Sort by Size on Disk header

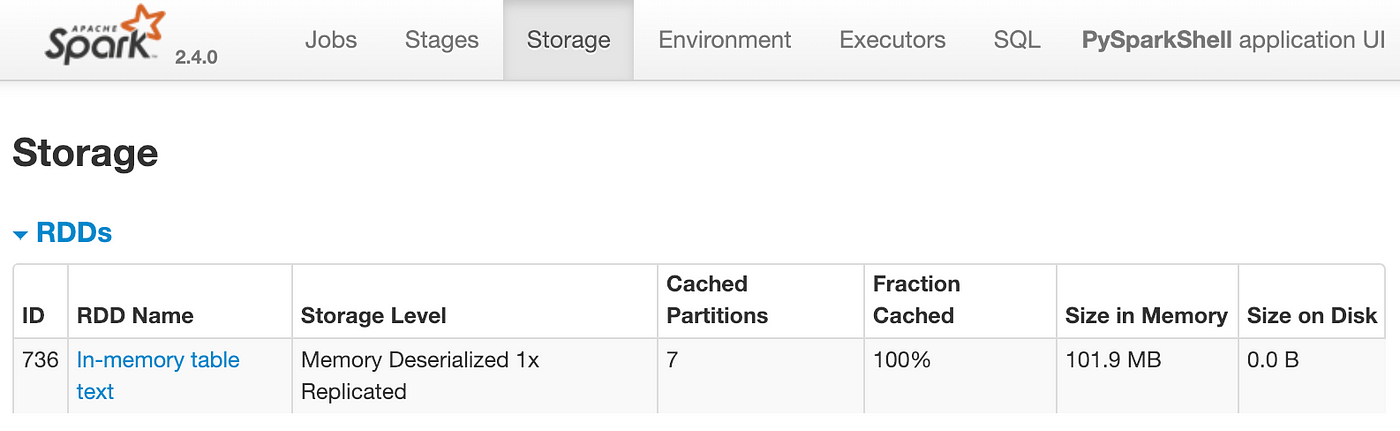(1312, 315)
